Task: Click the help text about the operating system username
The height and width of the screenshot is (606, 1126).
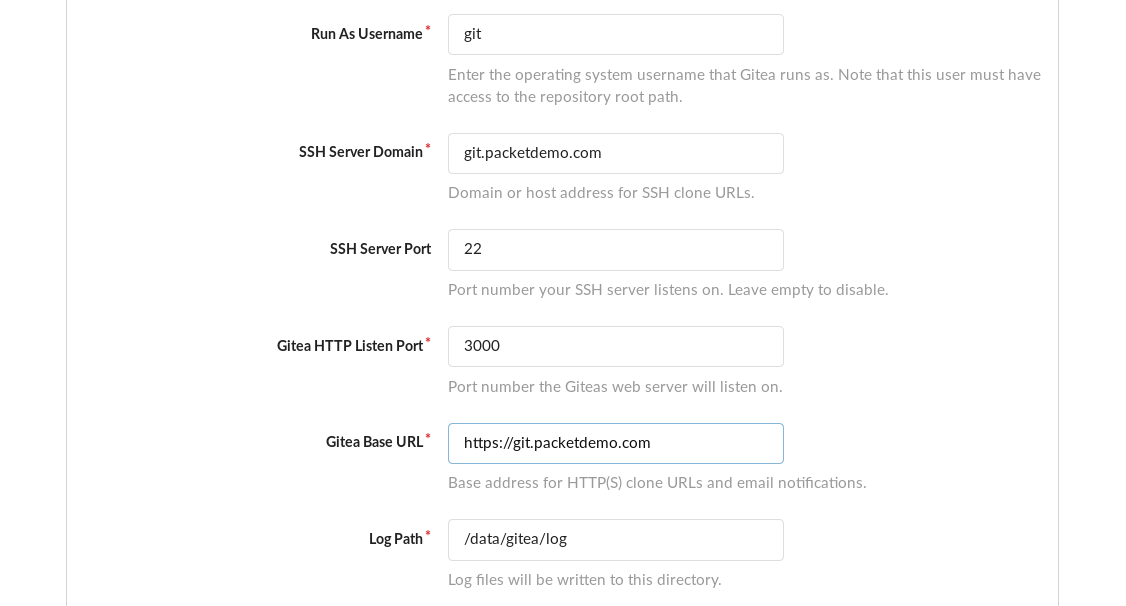Action: pos(744,85)
